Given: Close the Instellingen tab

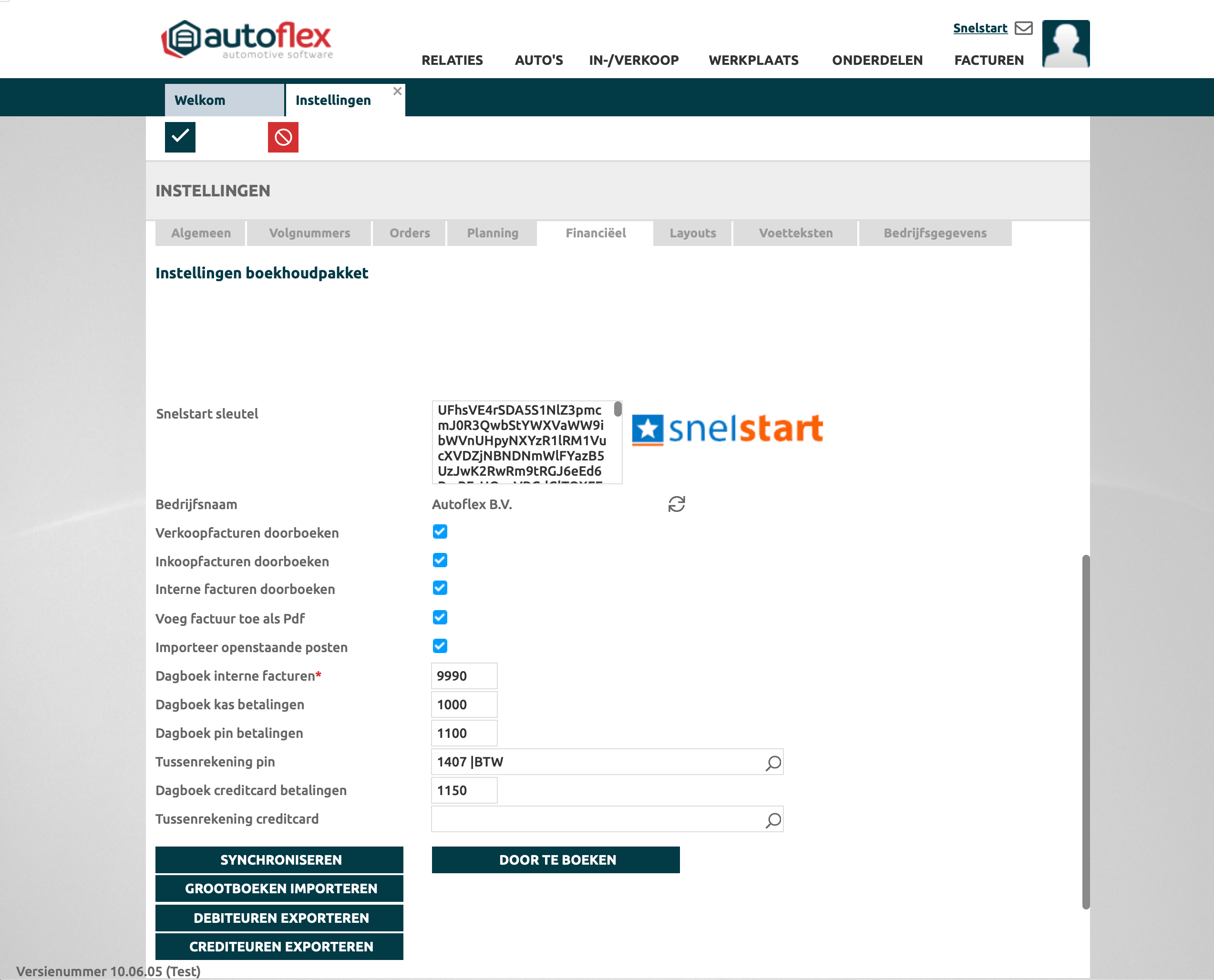Looking at the screenshot, I should pyautogui.click(x=397, y=91).
